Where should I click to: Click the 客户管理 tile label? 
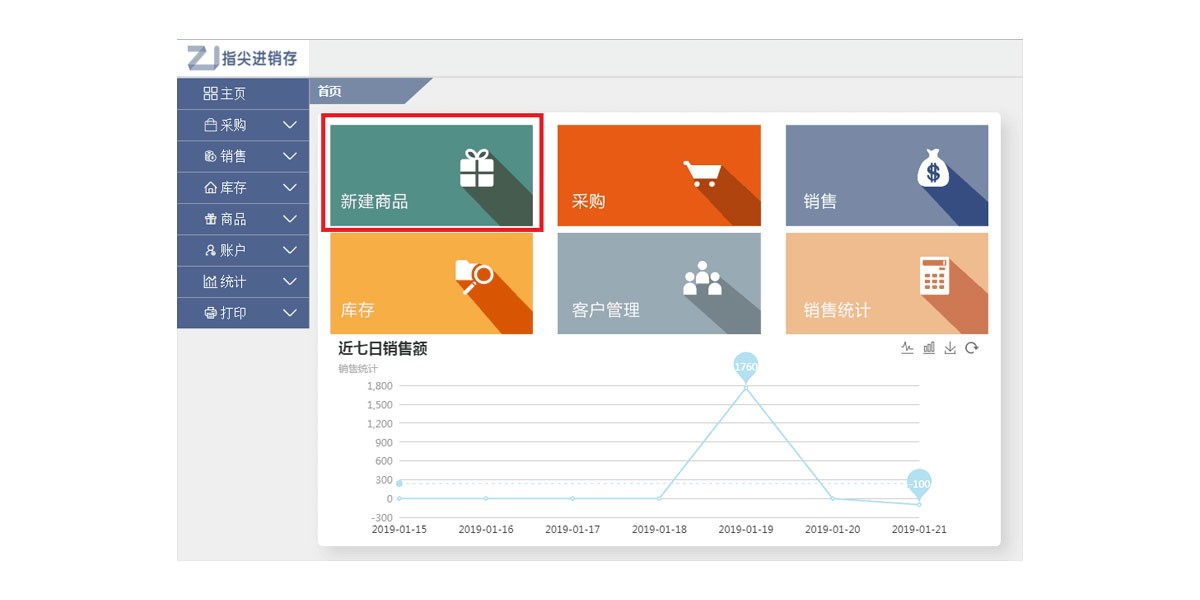pyautogui.click(x=606, y=311)
